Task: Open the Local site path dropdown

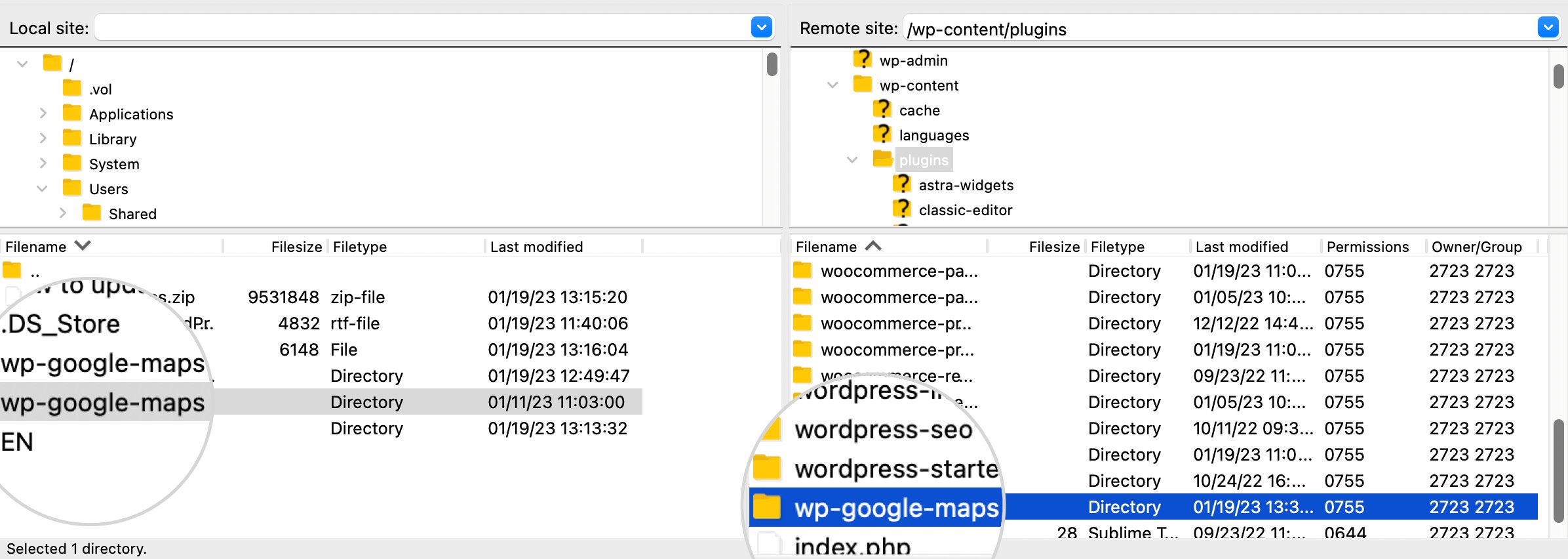Action: (x=761, y=28)
